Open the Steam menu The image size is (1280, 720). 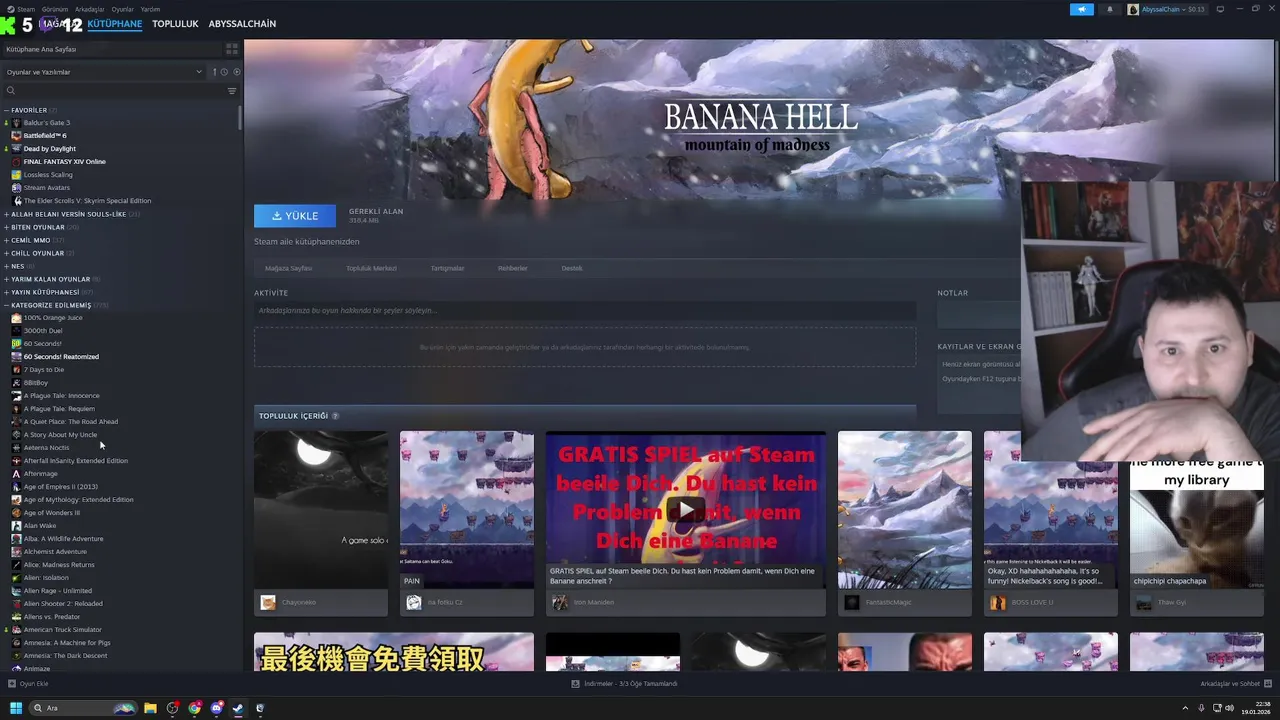tap(25, 9)
